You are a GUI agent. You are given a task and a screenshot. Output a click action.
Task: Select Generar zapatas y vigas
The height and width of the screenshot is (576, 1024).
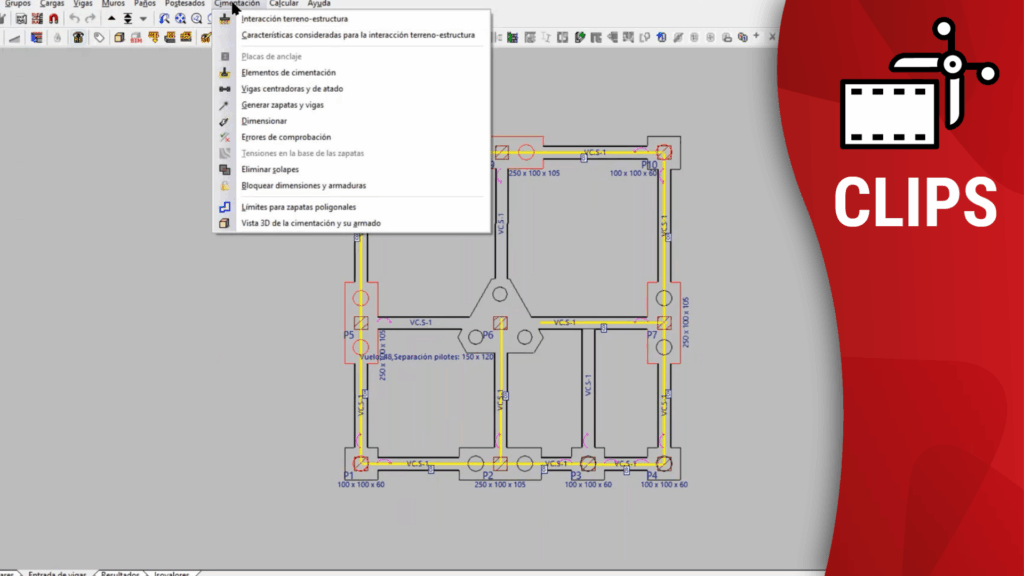[x=282, y=105]
